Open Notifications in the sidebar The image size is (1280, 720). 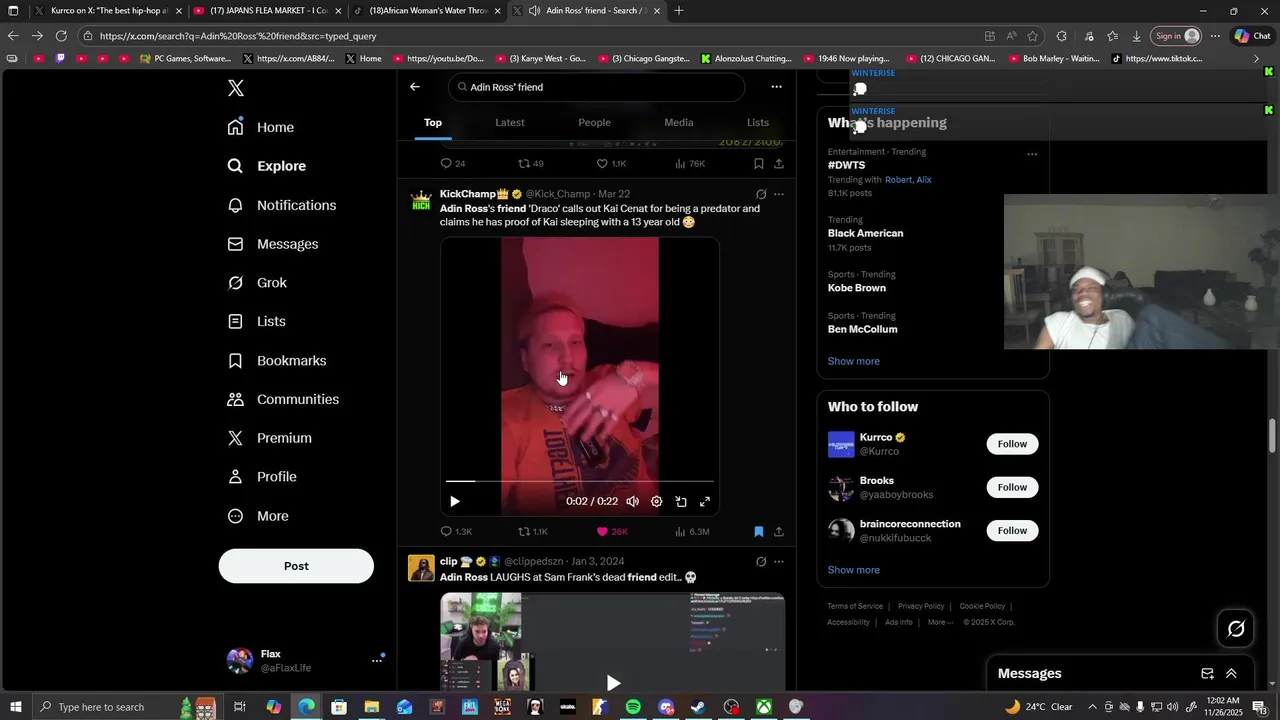coord(282,205)
